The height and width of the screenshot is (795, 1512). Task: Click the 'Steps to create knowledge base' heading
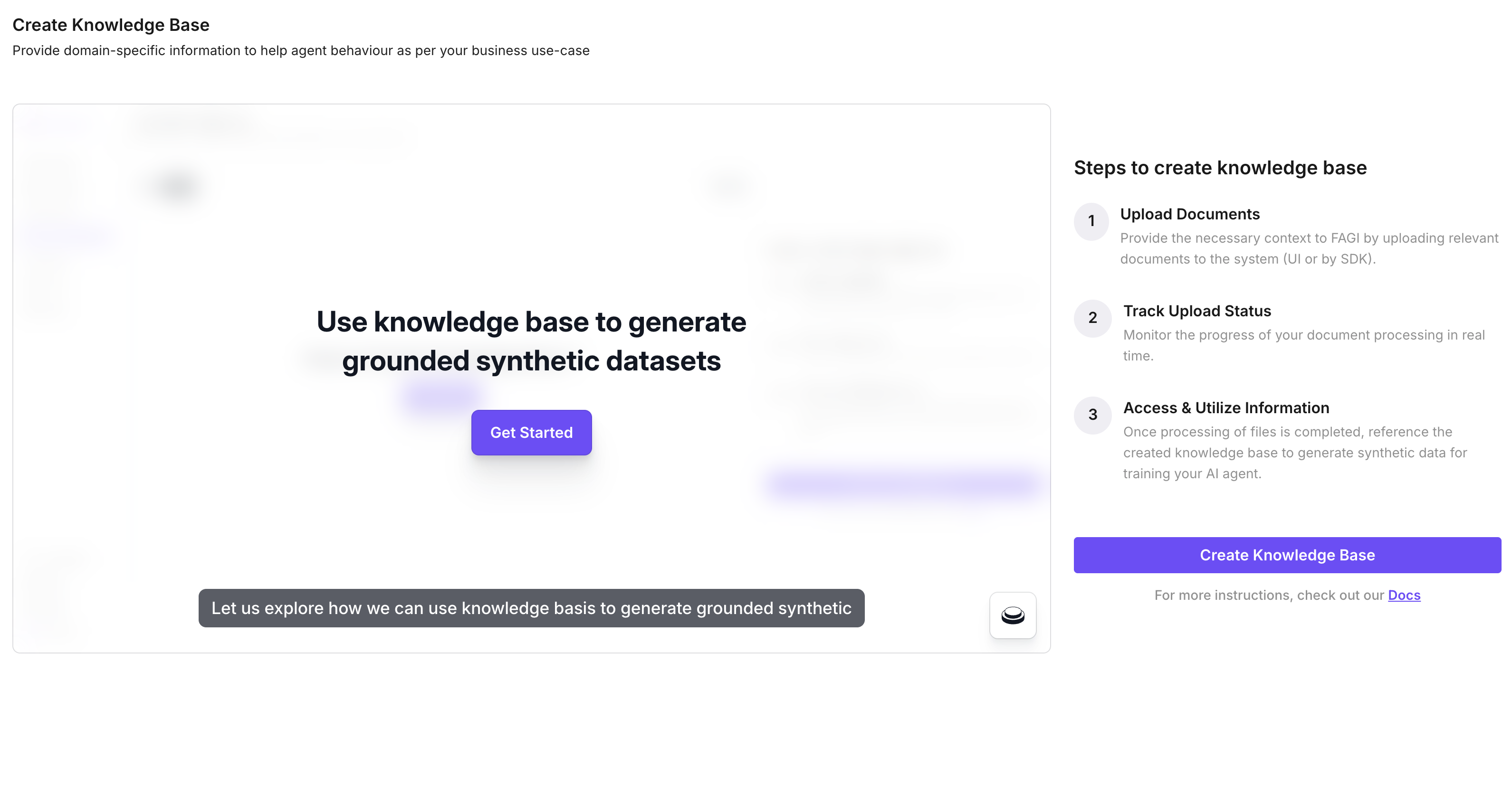[1220, 168]
